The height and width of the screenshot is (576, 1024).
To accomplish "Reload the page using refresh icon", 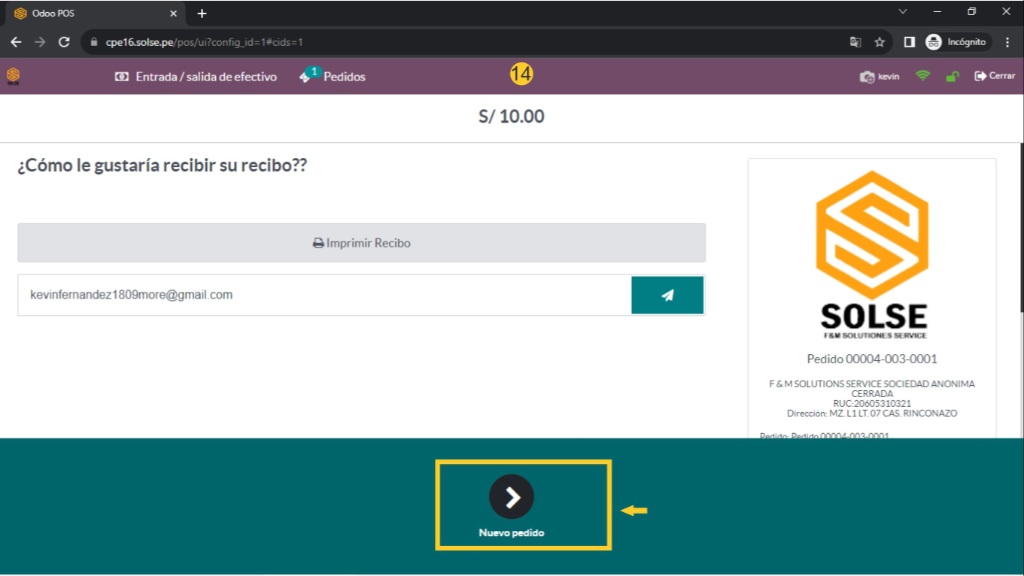I will coord(64,42).
